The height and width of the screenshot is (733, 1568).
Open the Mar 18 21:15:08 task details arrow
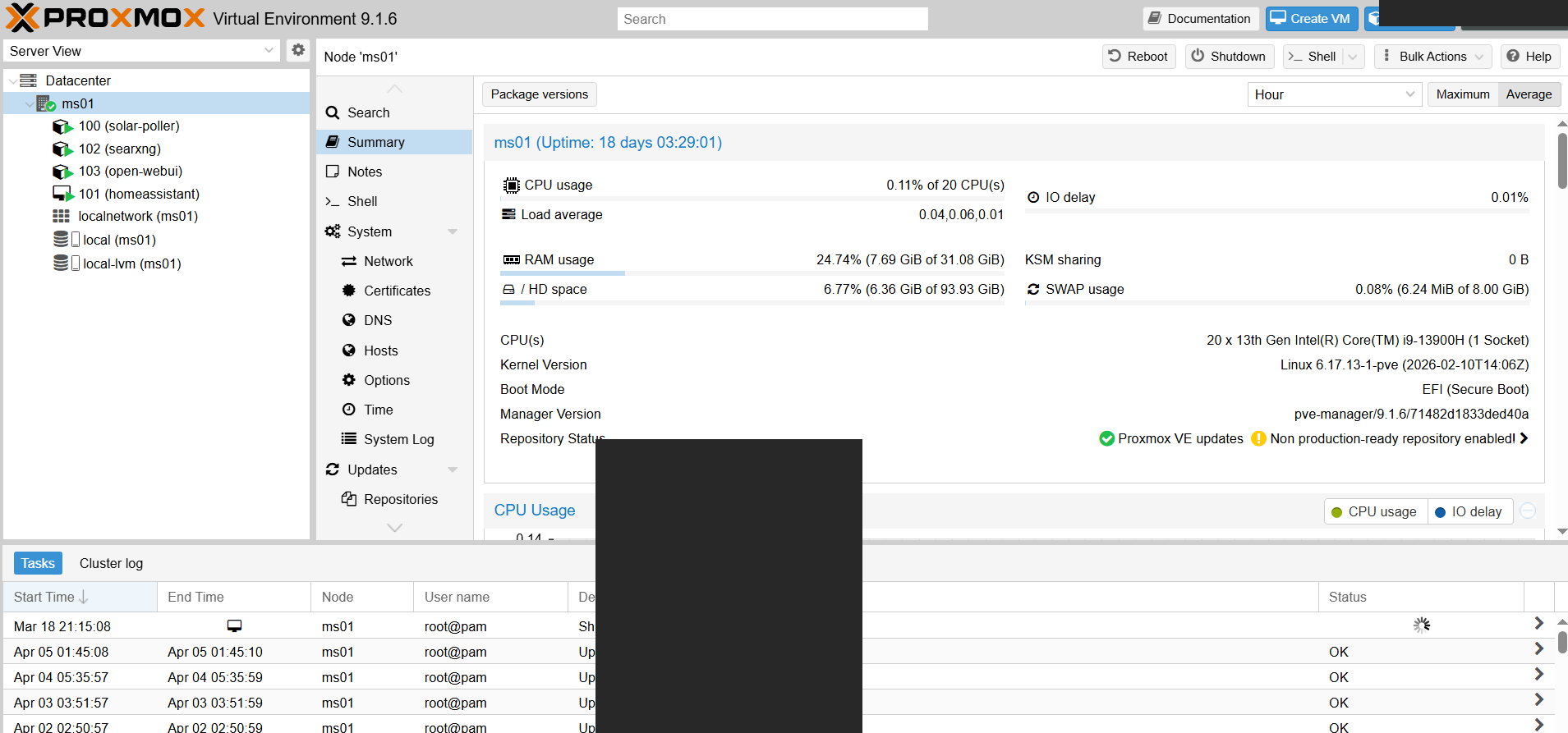coord(1538,624)
